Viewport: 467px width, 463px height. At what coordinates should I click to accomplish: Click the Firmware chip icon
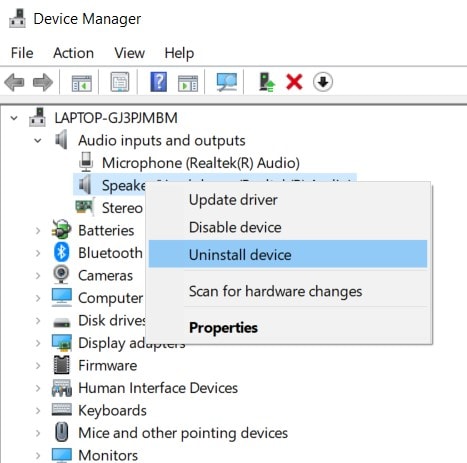click(62, 365)
